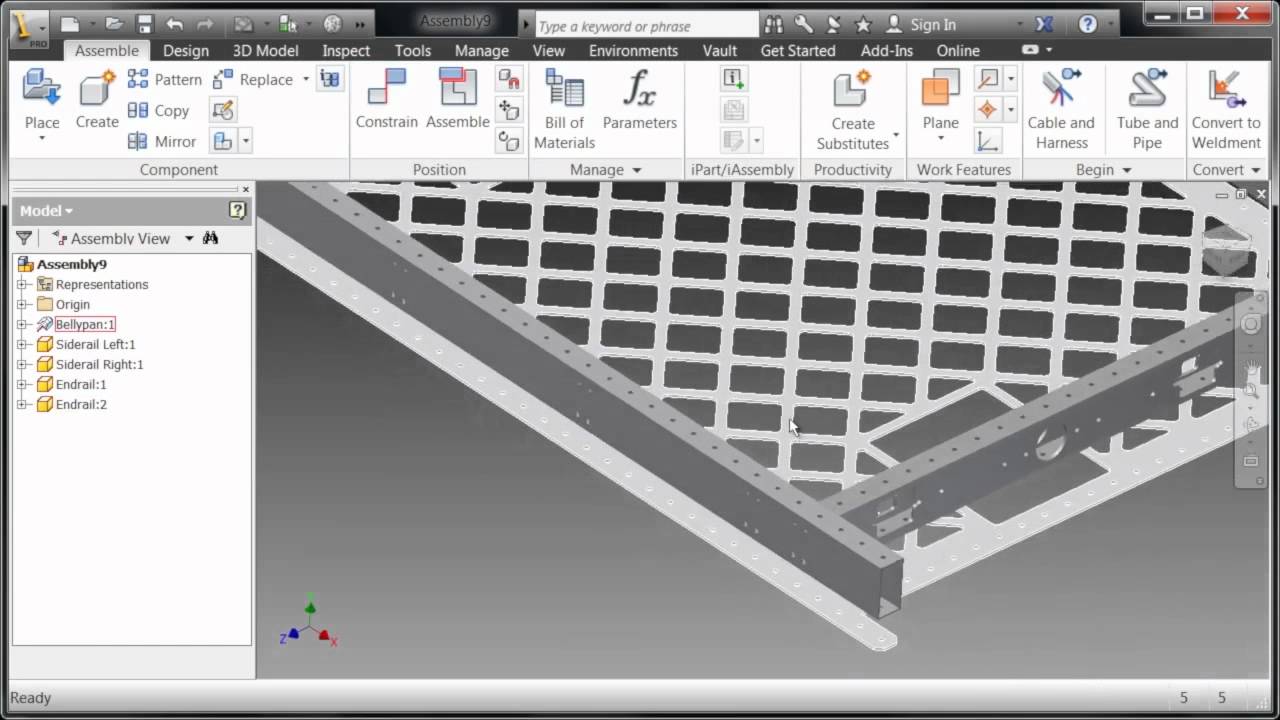Start Tube and Pipe
Screen dimensions: 1280x720
pos(1147,109)
